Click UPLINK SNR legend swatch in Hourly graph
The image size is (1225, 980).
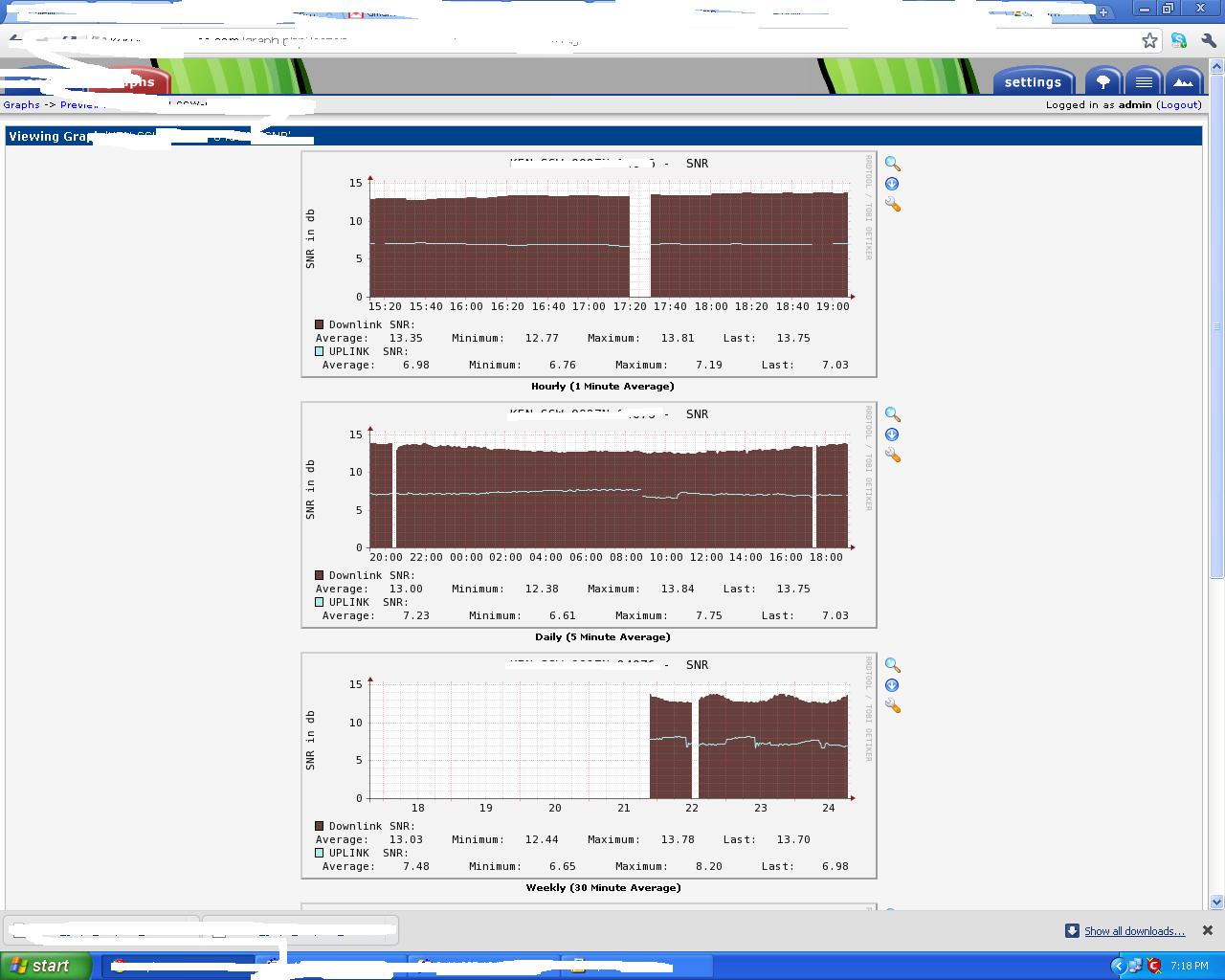pyautogui.click(x=320, y=351)
